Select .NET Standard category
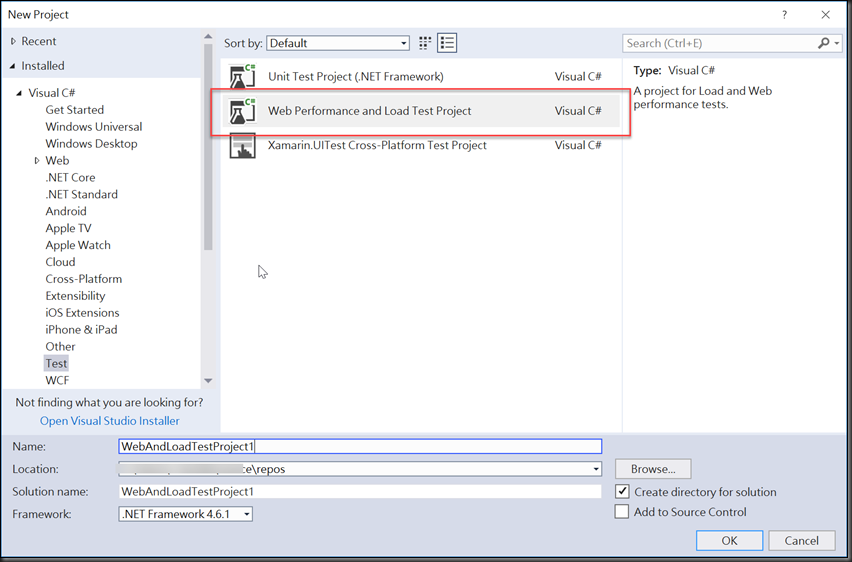 pyautogui.click(x=82, y=194)
